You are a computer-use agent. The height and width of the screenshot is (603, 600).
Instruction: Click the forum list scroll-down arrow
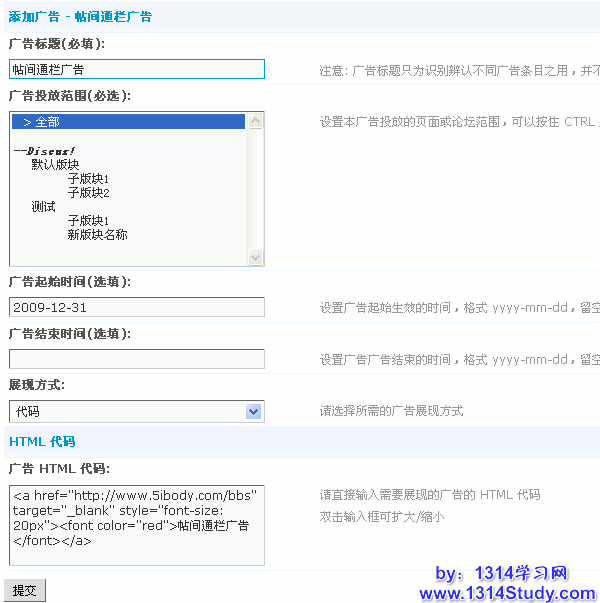(x=256, y=257)
